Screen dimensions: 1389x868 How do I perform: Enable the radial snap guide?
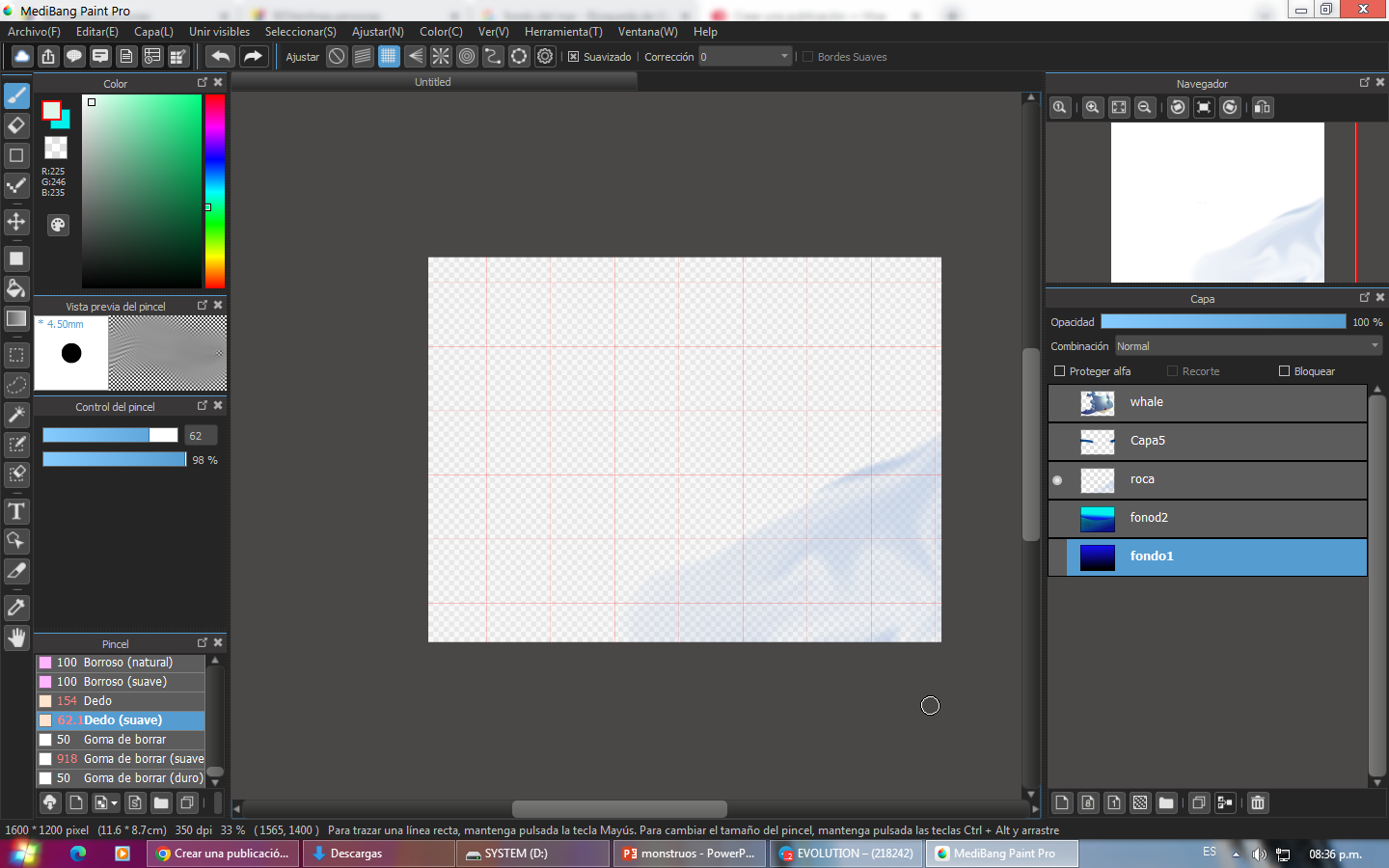441,57
